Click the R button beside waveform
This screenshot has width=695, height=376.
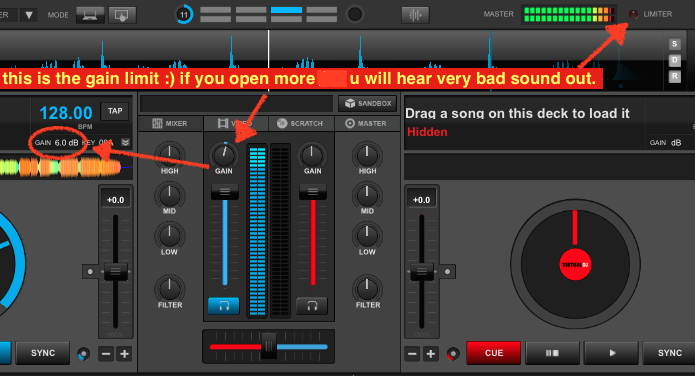pyautogui.click(x=674, y=76)
